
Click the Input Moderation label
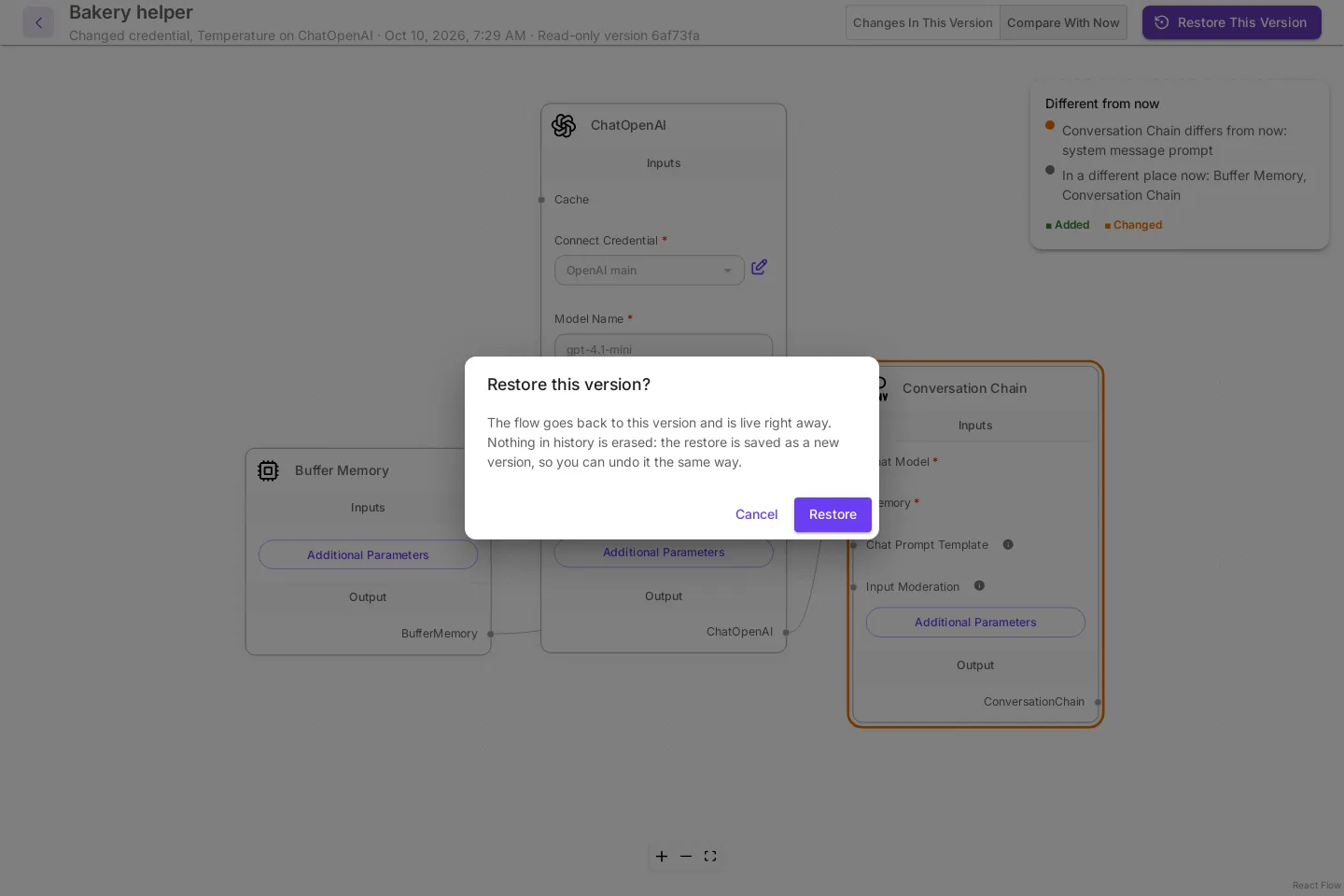click(913, 587)
